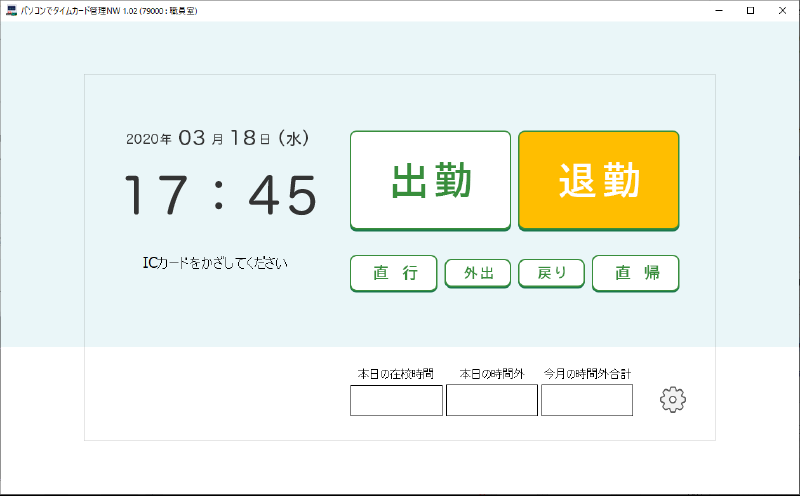Open settings with the gear icon

pos(672,400)
